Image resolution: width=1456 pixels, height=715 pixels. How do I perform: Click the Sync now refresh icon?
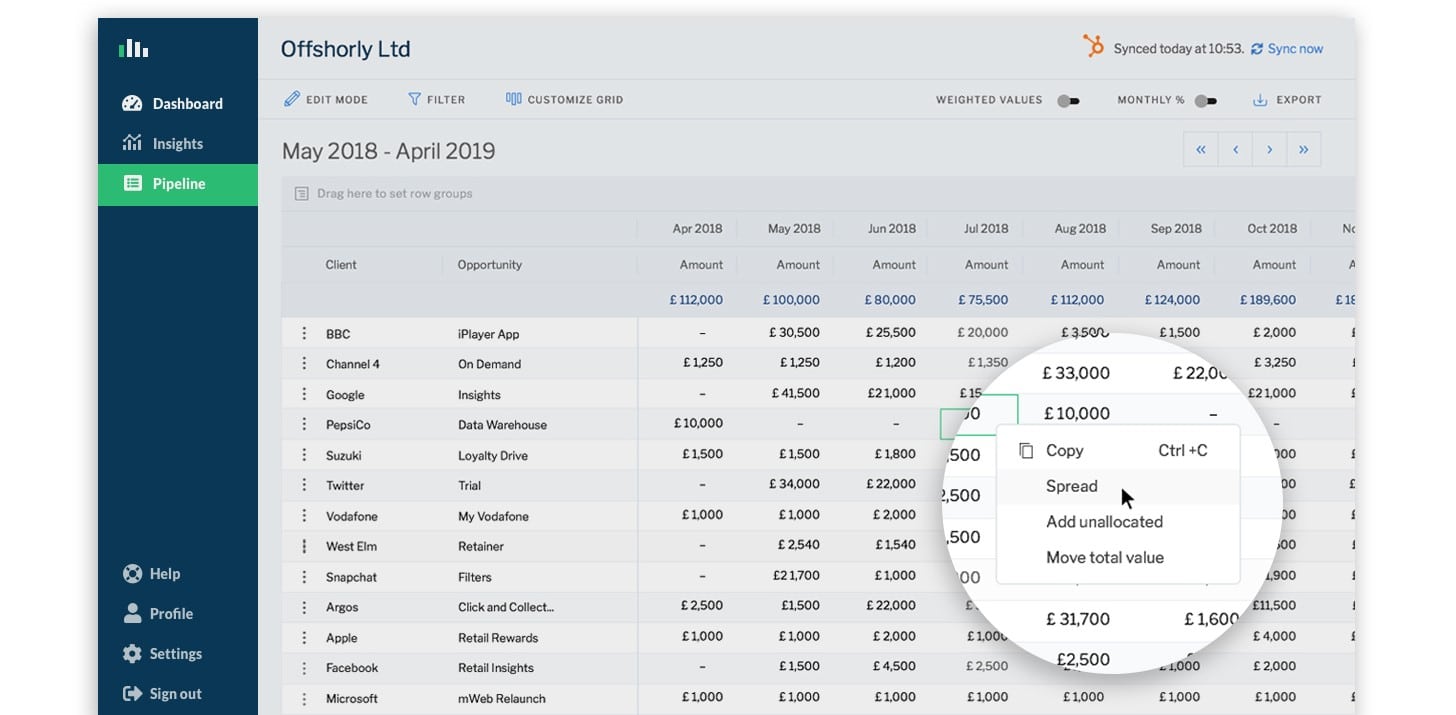pyautogui.click(x=1257, y=49)
